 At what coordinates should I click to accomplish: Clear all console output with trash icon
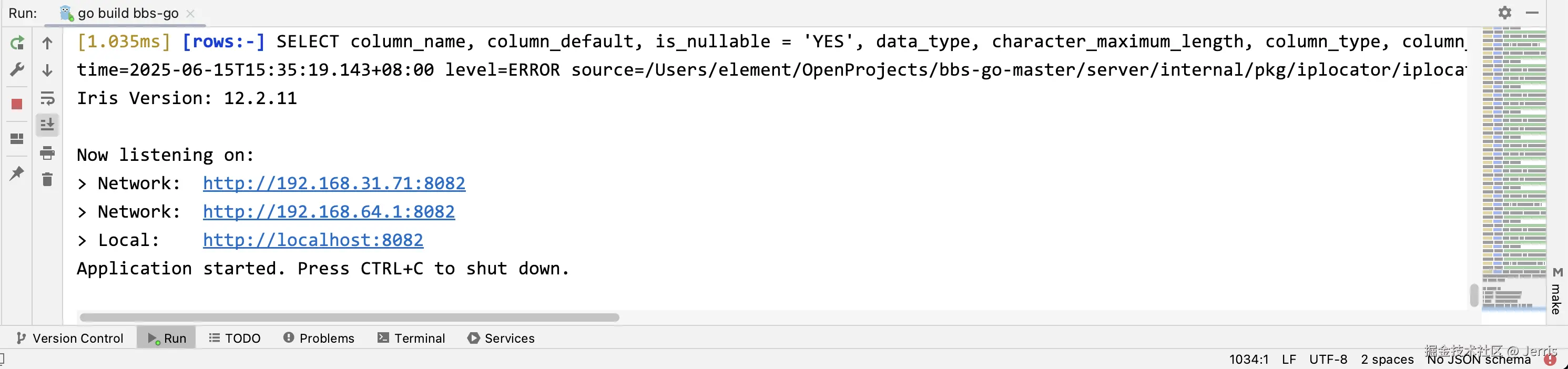click(x=47, y=180)
